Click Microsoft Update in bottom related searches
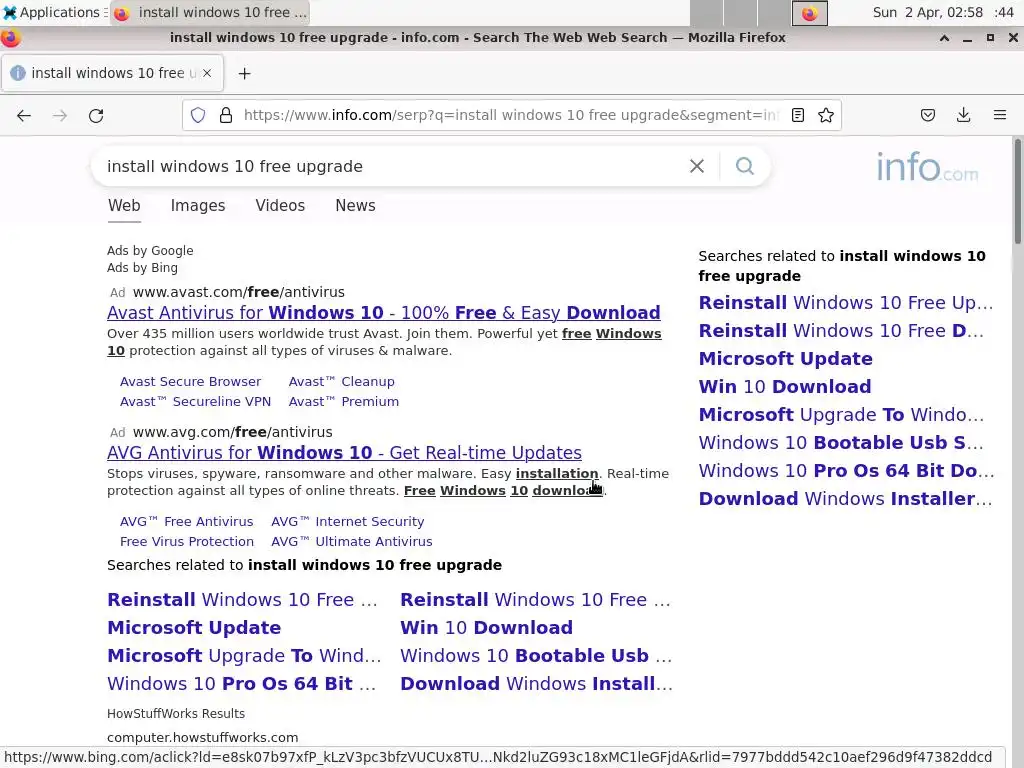Image resolution: width=1024 pixels, height=768 pixels. coord(194,628)
